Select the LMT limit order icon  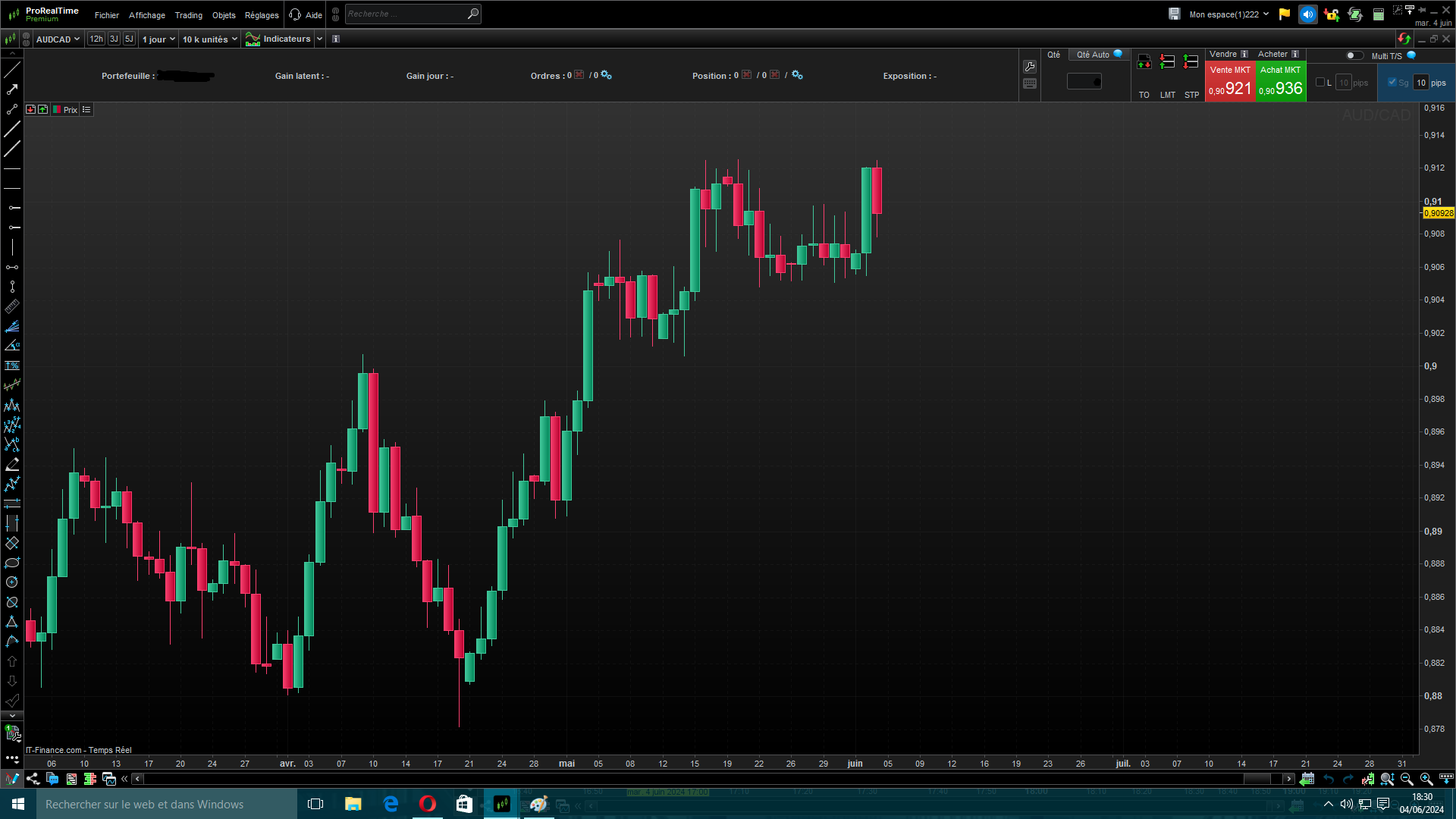click(x=1167, y=62)
